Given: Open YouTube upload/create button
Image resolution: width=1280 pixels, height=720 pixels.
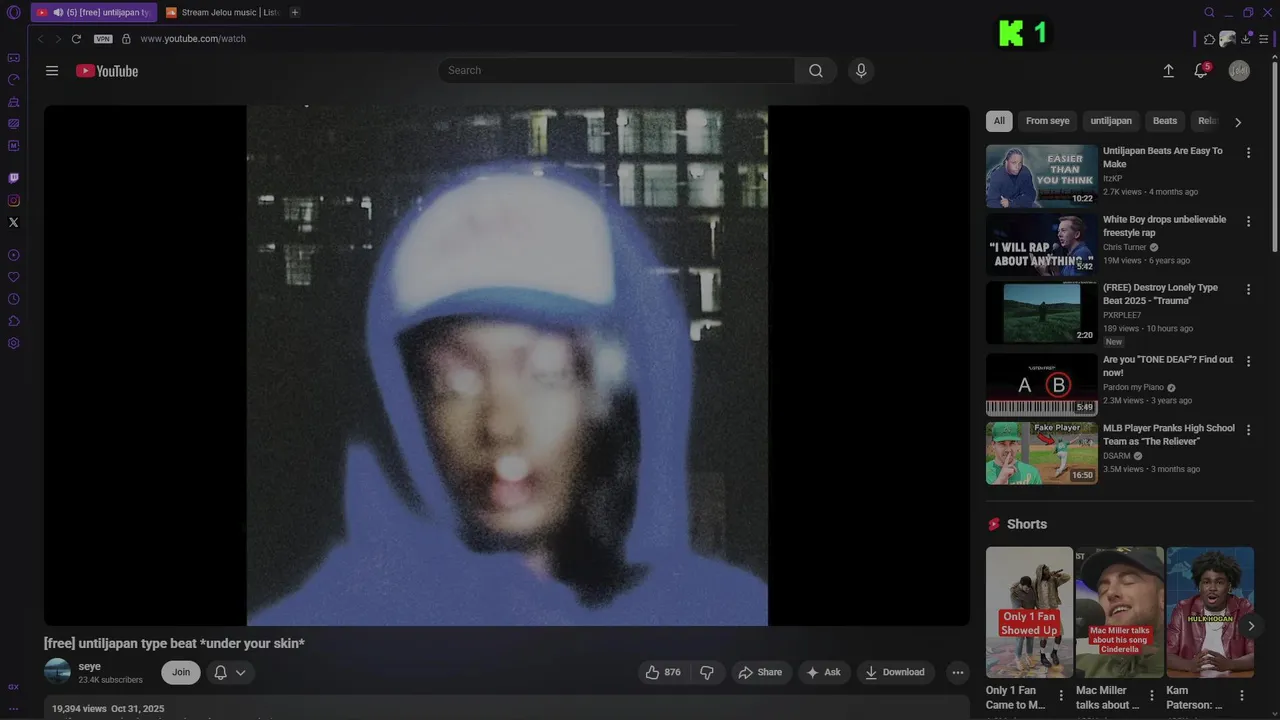Looking at the screenshot, I should click(1168, 71).
